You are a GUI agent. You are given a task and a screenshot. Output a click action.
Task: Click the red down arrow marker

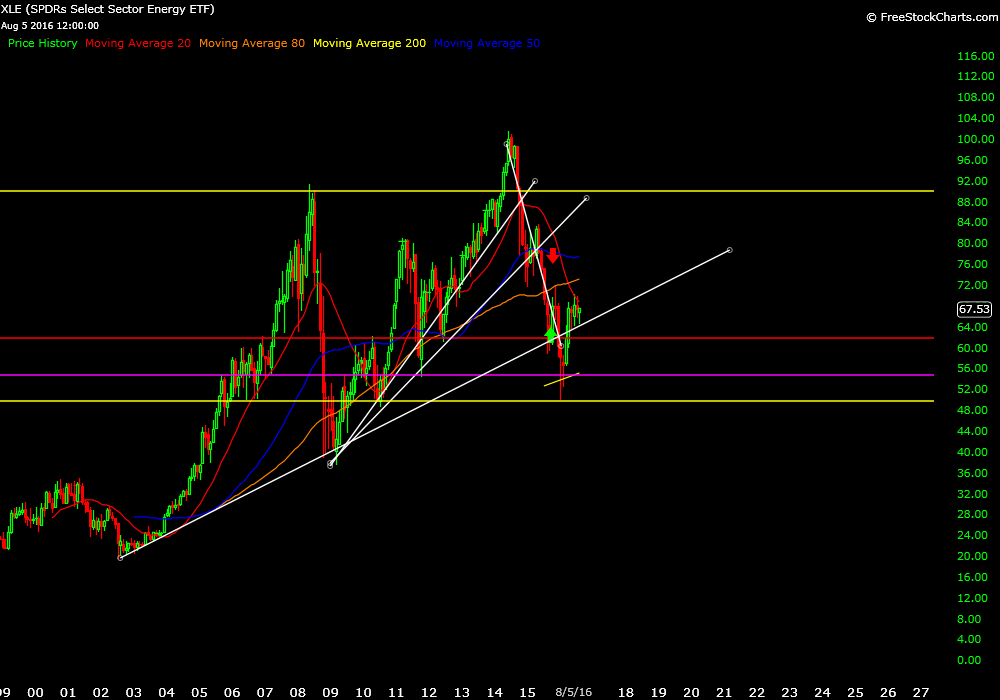tap(552, 255)
